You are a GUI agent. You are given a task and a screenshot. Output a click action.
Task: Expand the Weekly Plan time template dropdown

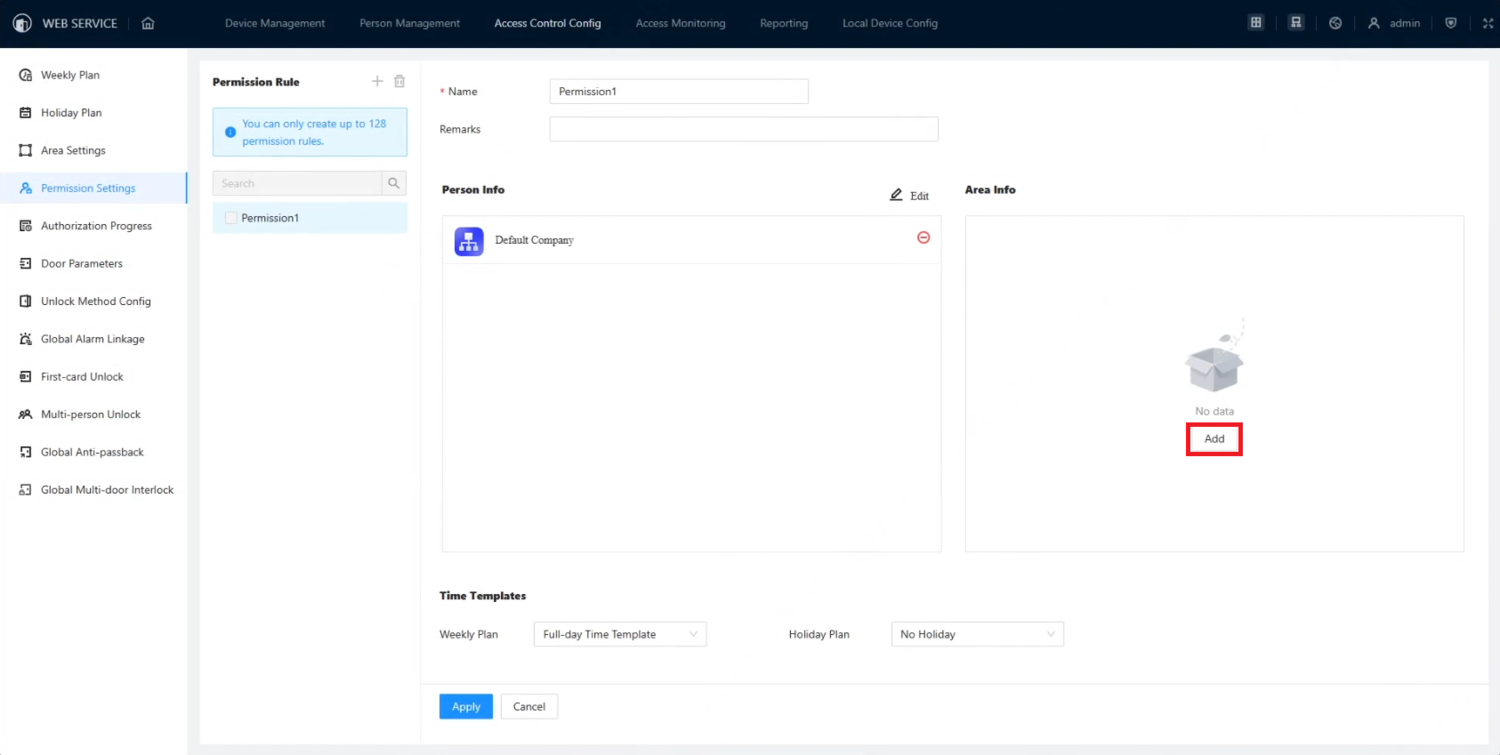620,634
